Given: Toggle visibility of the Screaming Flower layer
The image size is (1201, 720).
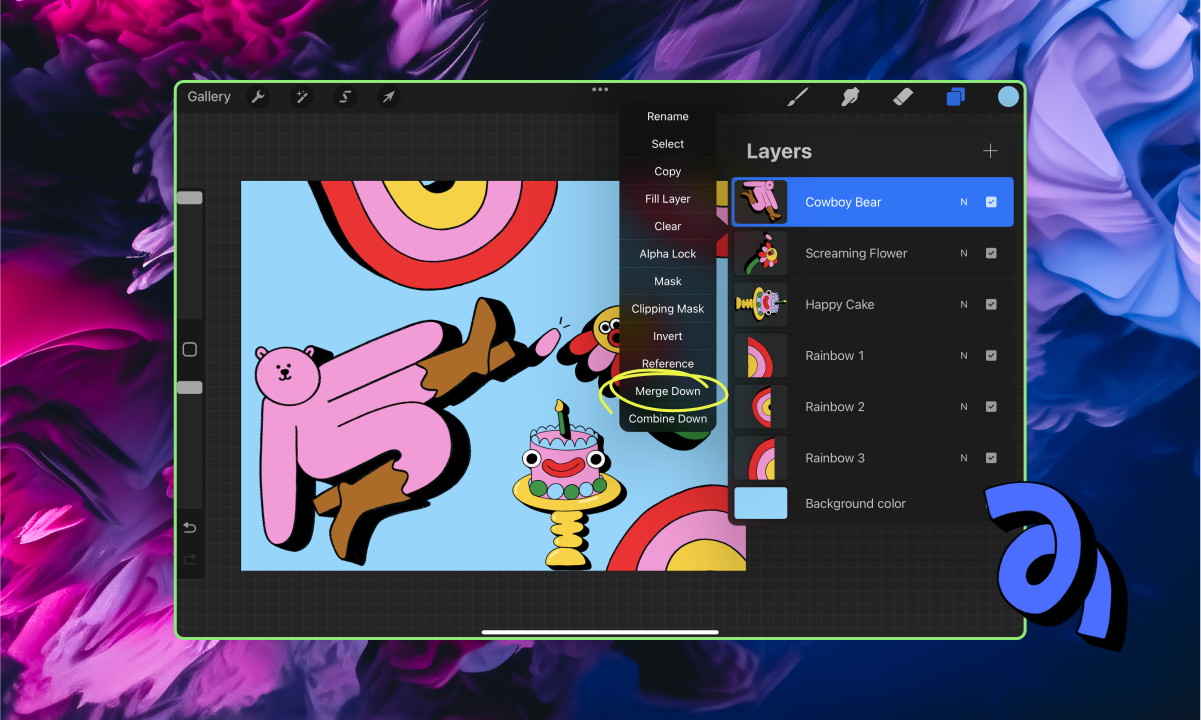Looking at the screenshot, I should click(x=991, y=253).
